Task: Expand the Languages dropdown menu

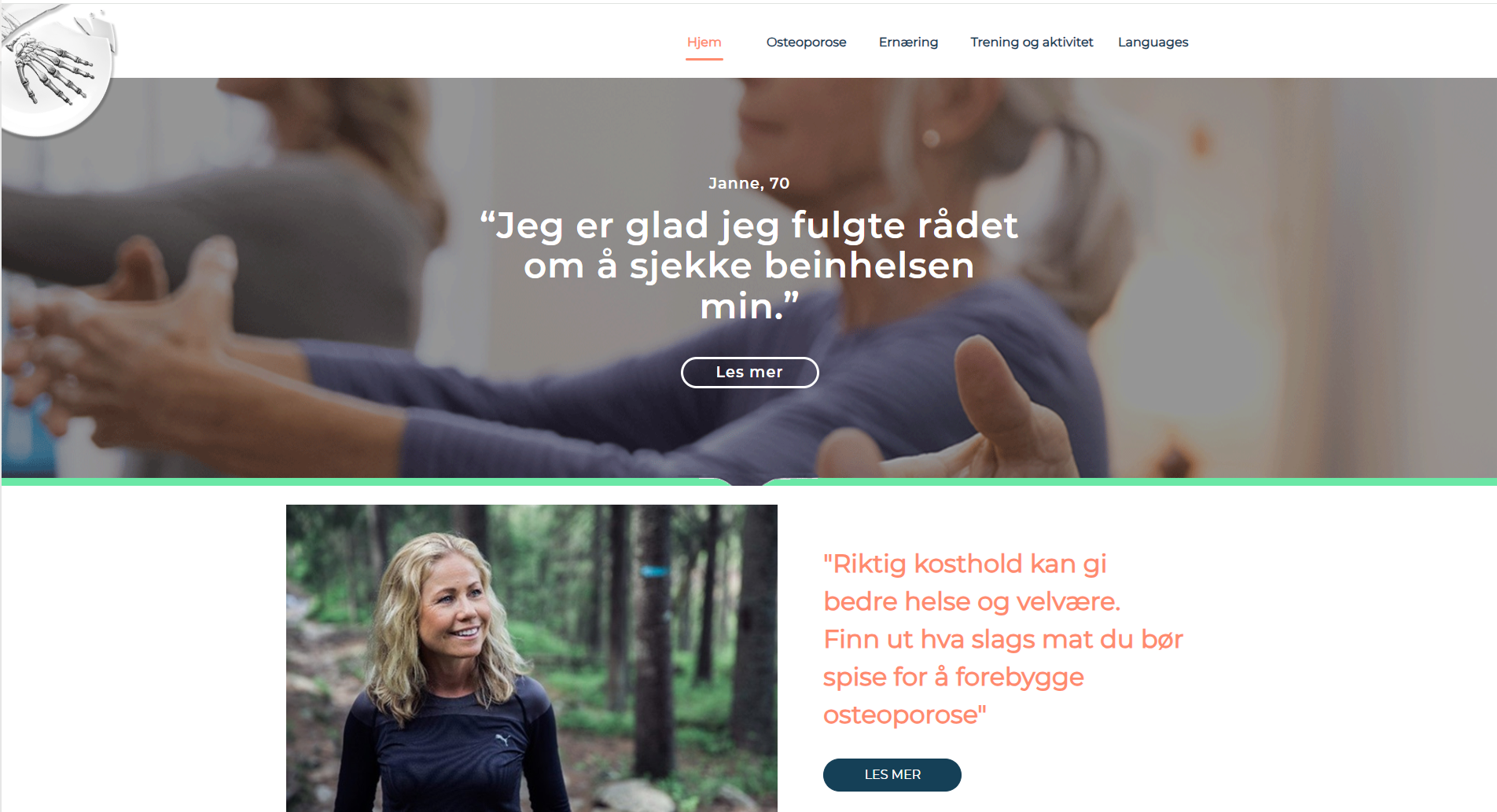Action: [x=1153, y=42]
